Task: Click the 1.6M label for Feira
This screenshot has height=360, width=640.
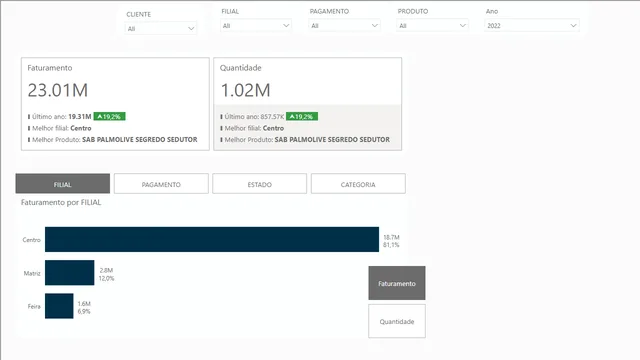Action: (84, 304)
